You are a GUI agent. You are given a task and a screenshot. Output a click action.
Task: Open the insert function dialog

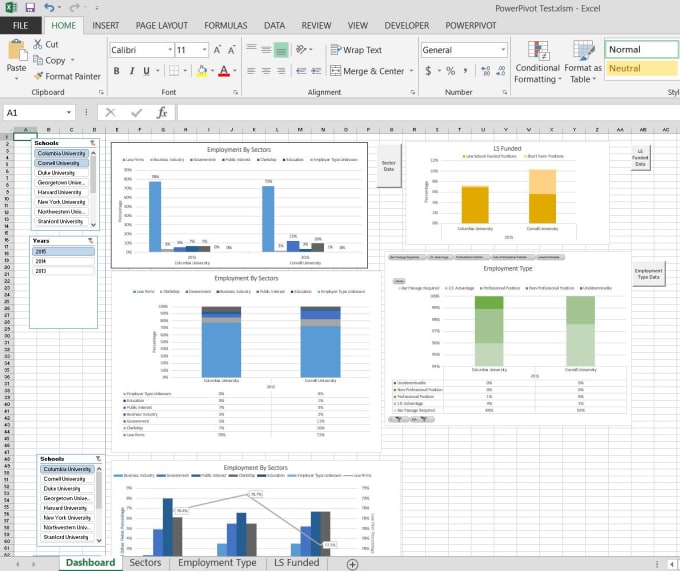click(162, 113)
